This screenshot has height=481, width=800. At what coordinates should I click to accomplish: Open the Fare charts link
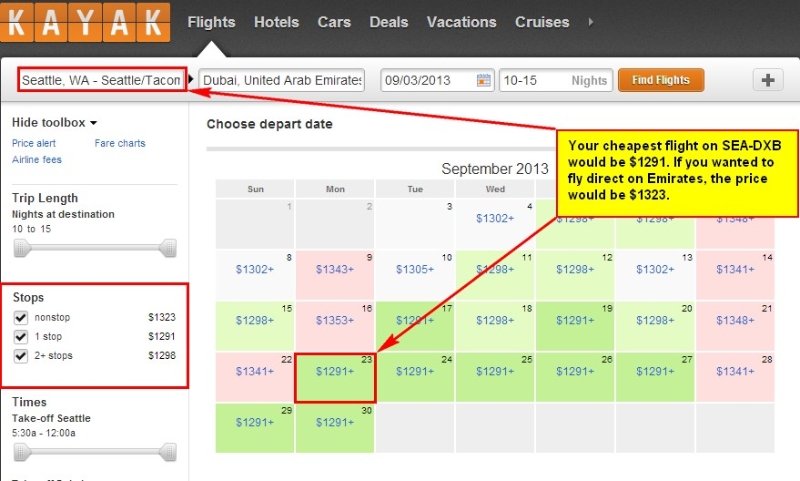[120, 143]
